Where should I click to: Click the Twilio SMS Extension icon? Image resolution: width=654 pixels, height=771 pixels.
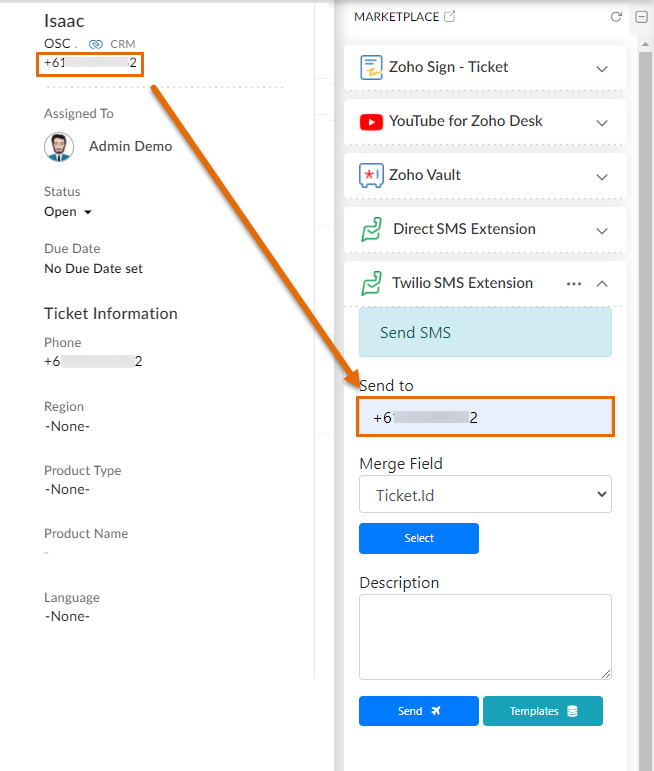point(372,283)
